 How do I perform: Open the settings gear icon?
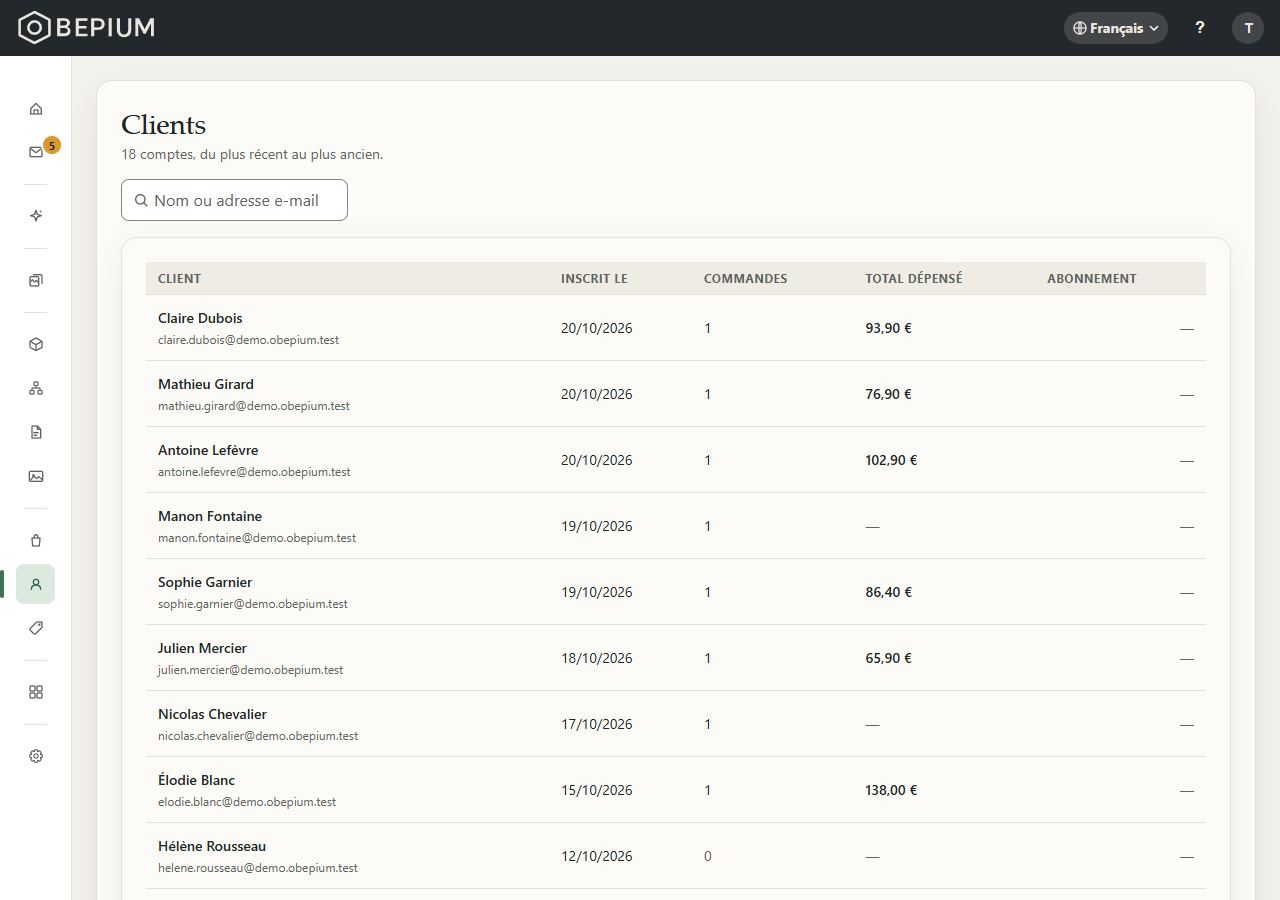(x=36, y=756)
